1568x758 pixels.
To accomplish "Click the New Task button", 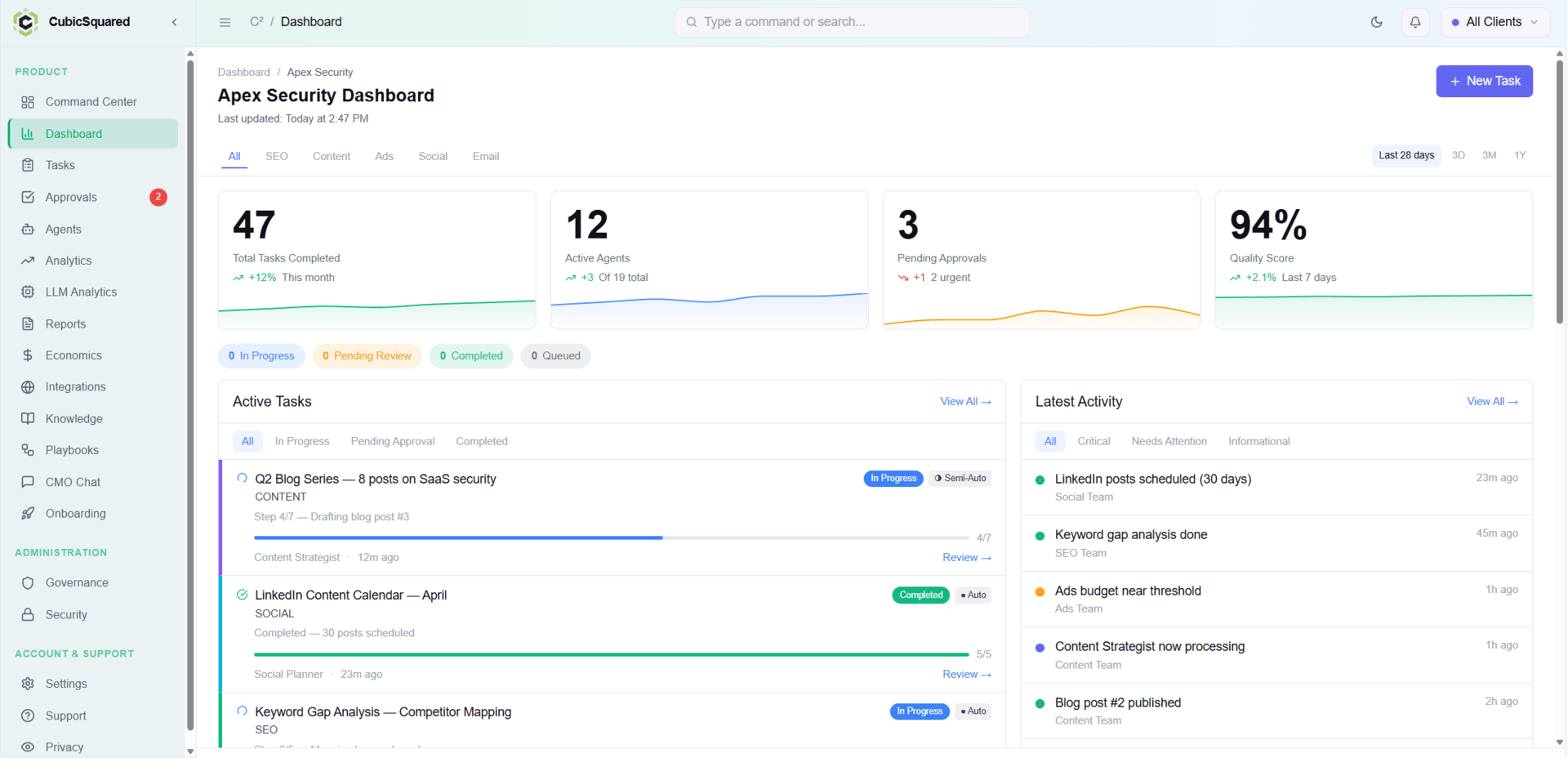I will [1484, 81].
